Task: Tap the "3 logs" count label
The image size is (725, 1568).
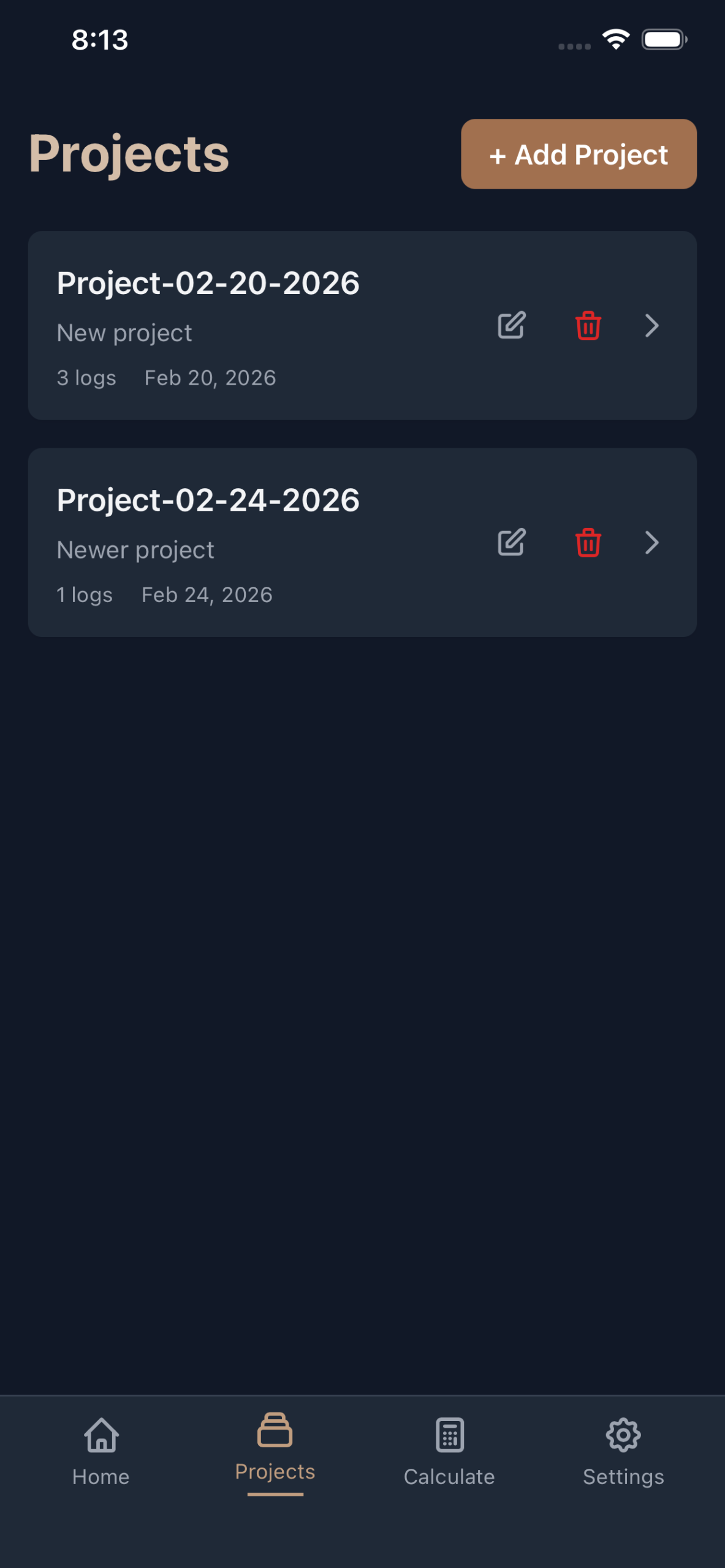Action: coord(86,378)
